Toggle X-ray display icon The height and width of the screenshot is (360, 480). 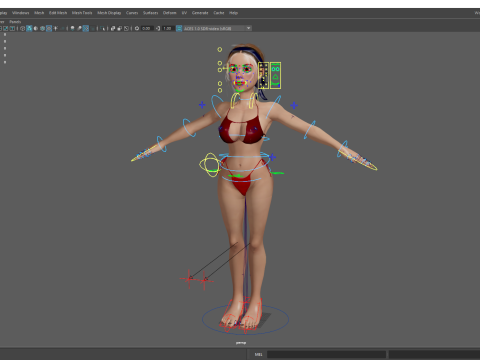[x=113, y=29]
